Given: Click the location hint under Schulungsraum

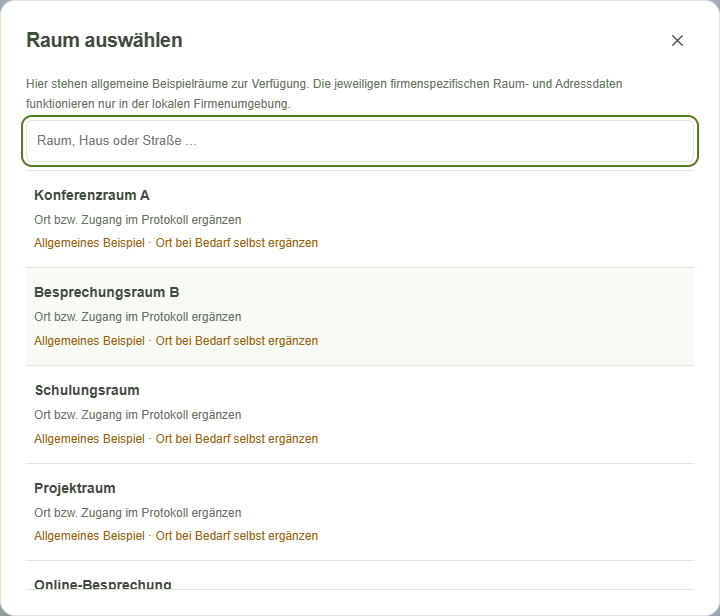Looking at the screenshot, I should [138, 415].
